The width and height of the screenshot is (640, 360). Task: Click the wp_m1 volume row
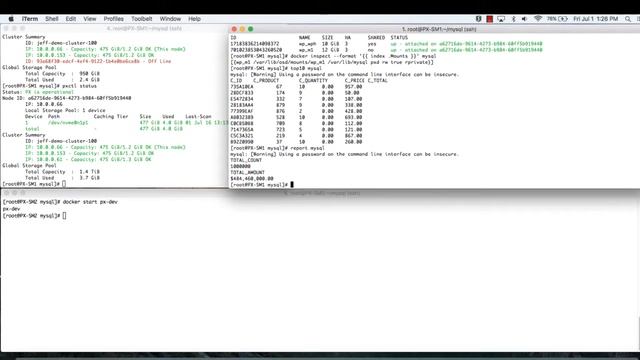click(x=386, y=50)
